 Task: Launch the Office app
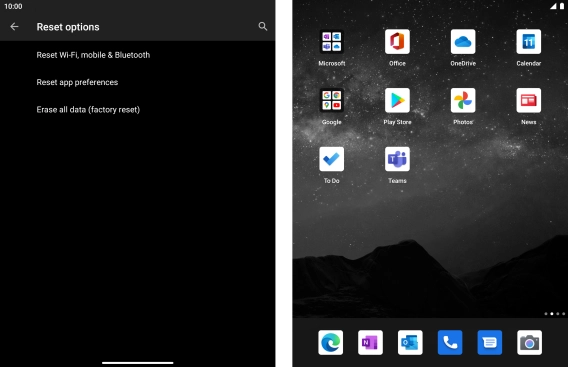click(397, 42)
